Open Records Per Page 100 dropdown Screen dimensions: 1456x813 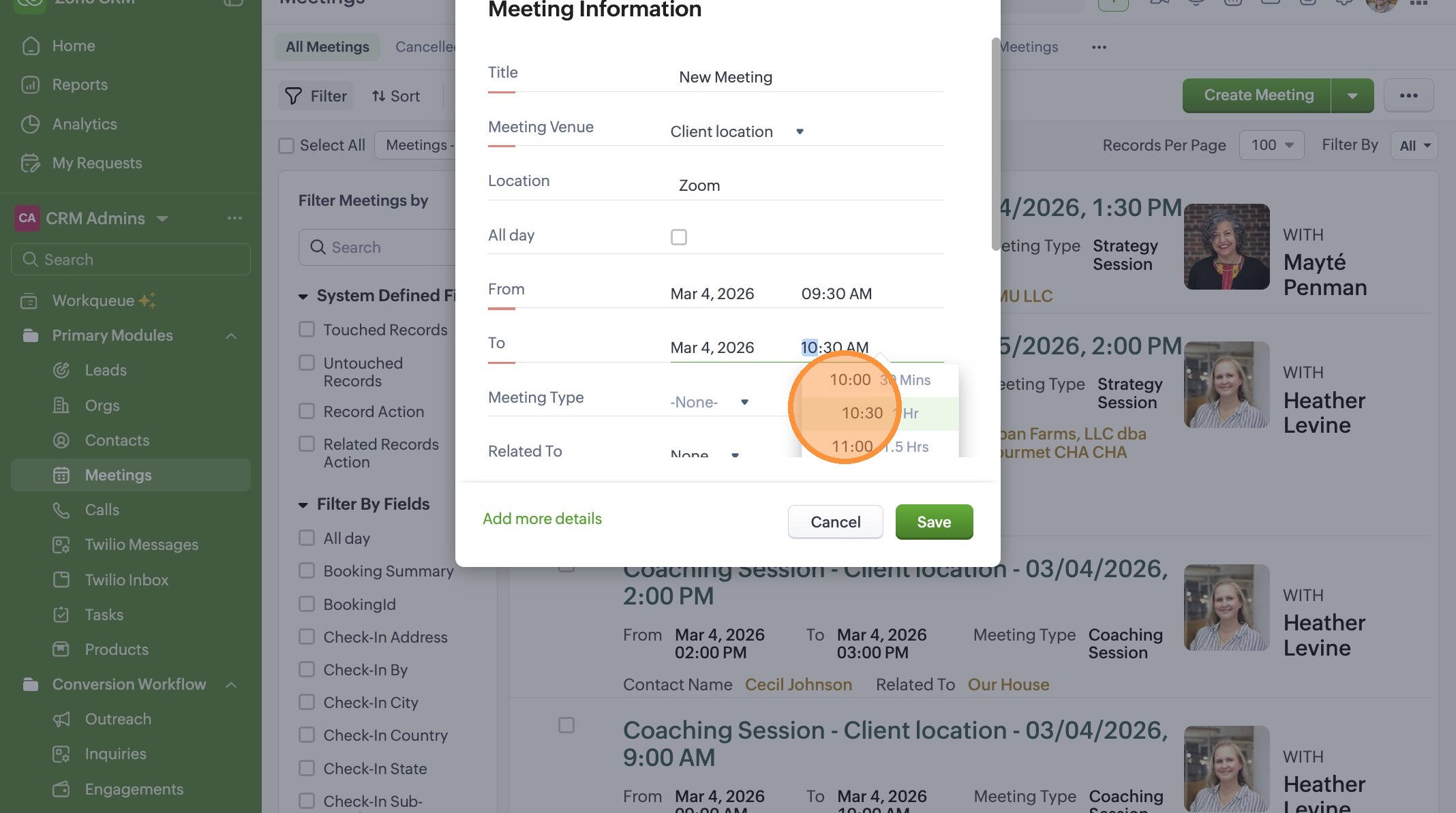[x=1272, y=145]
